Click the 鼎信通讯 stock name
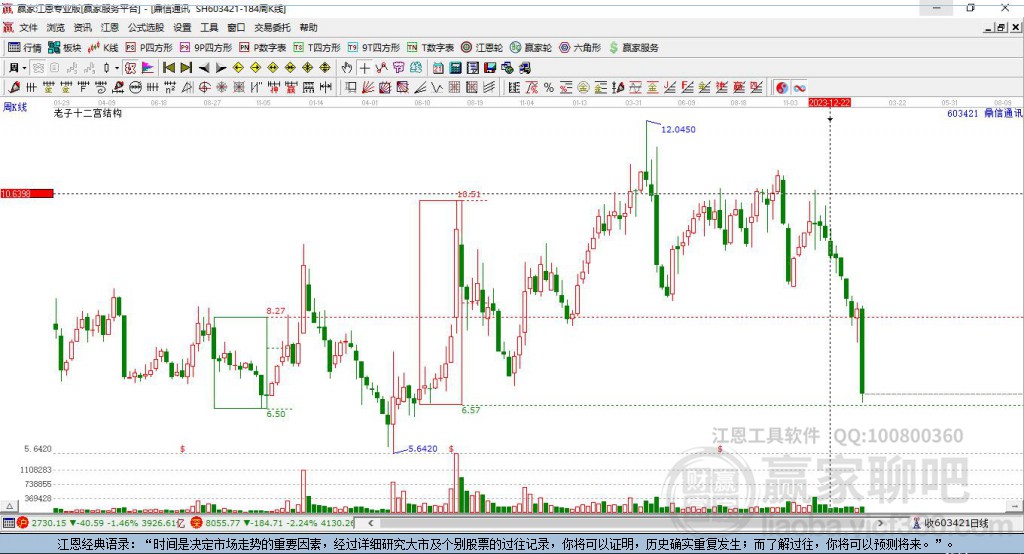The image size is (1024, 554). [x=1003, y=114]
